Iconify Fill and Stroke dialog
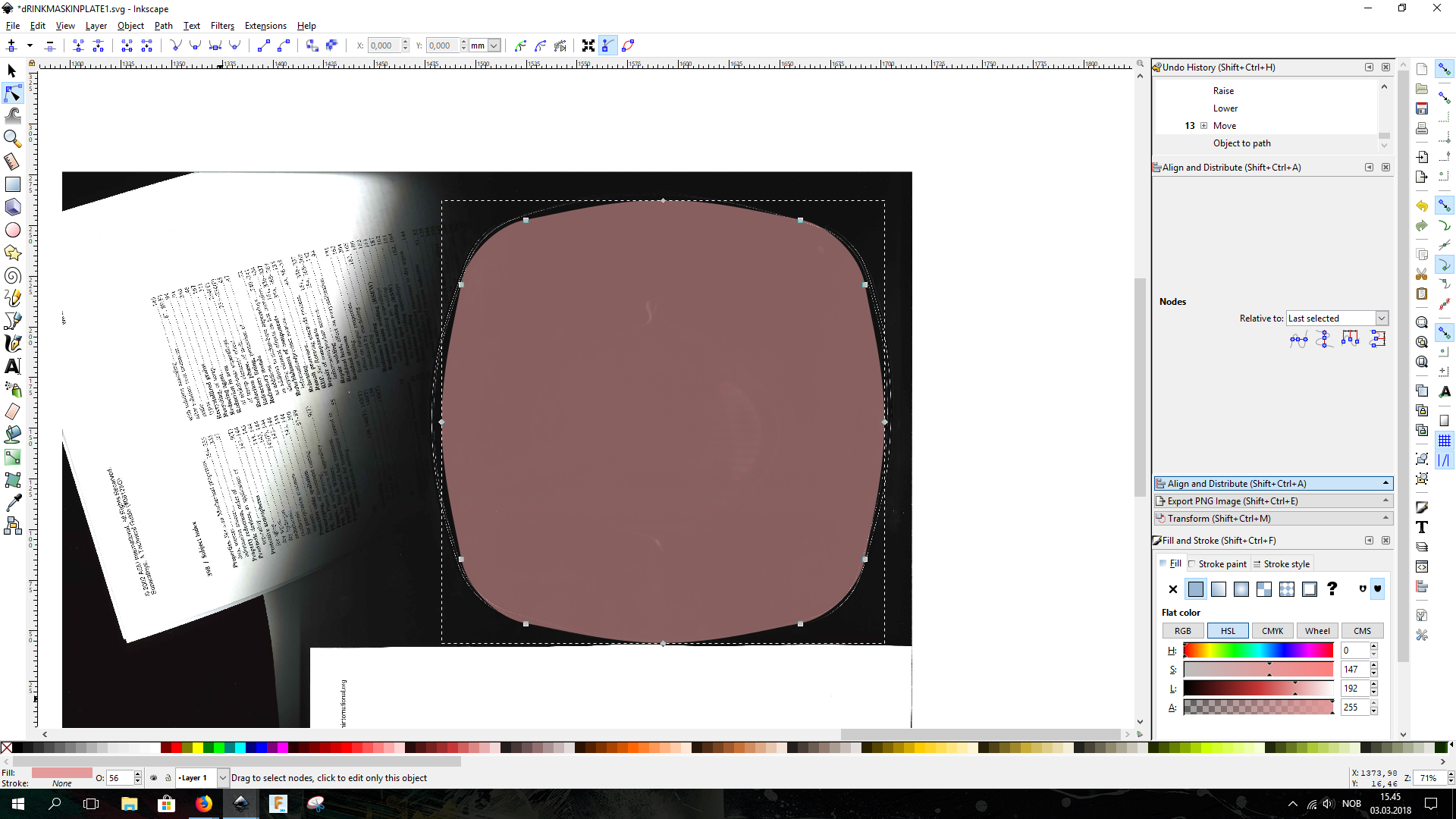The height and width of the screenshot is (819, 1456). [x=1370, y=541]
